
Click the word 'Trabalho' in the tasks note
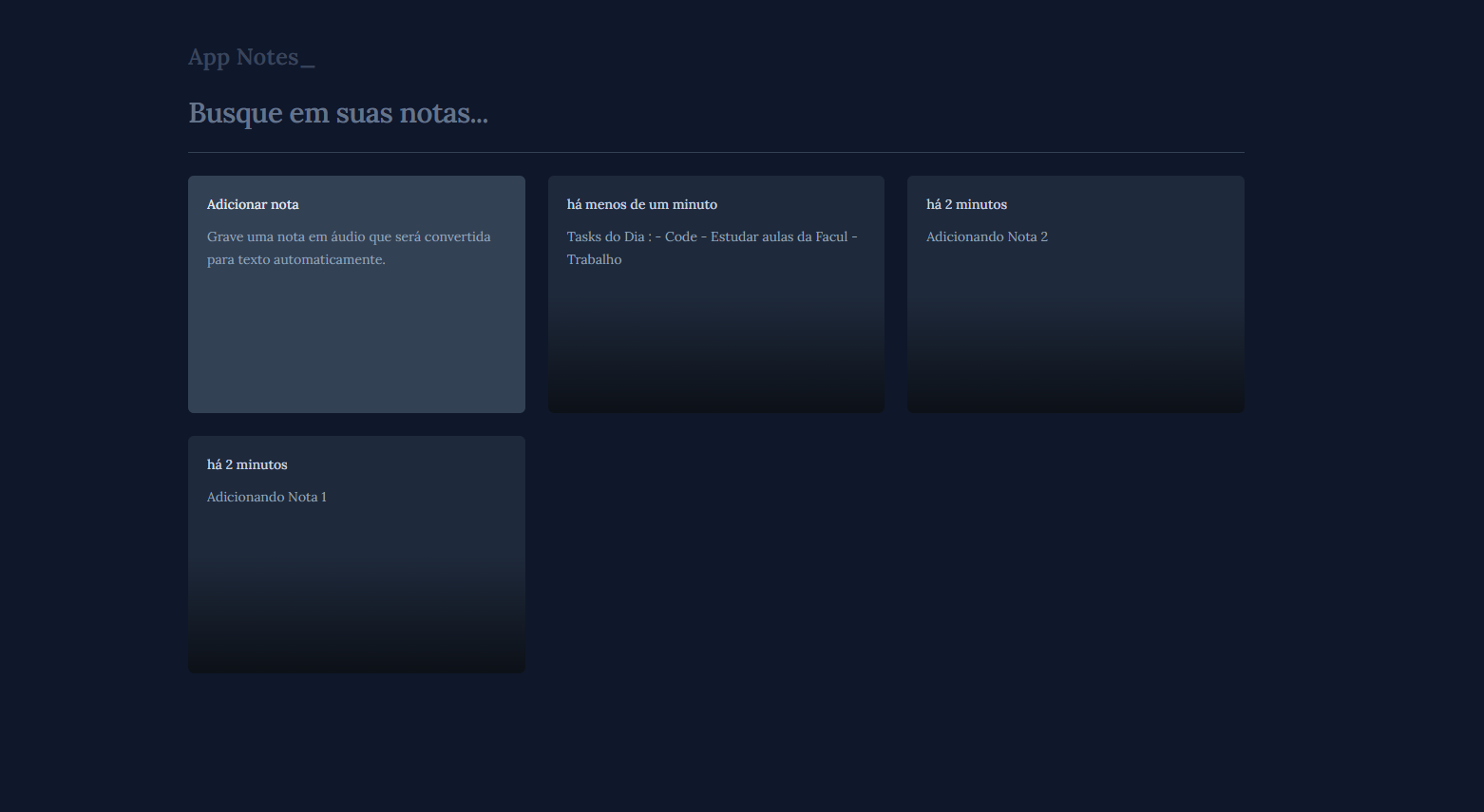point(594,259)
